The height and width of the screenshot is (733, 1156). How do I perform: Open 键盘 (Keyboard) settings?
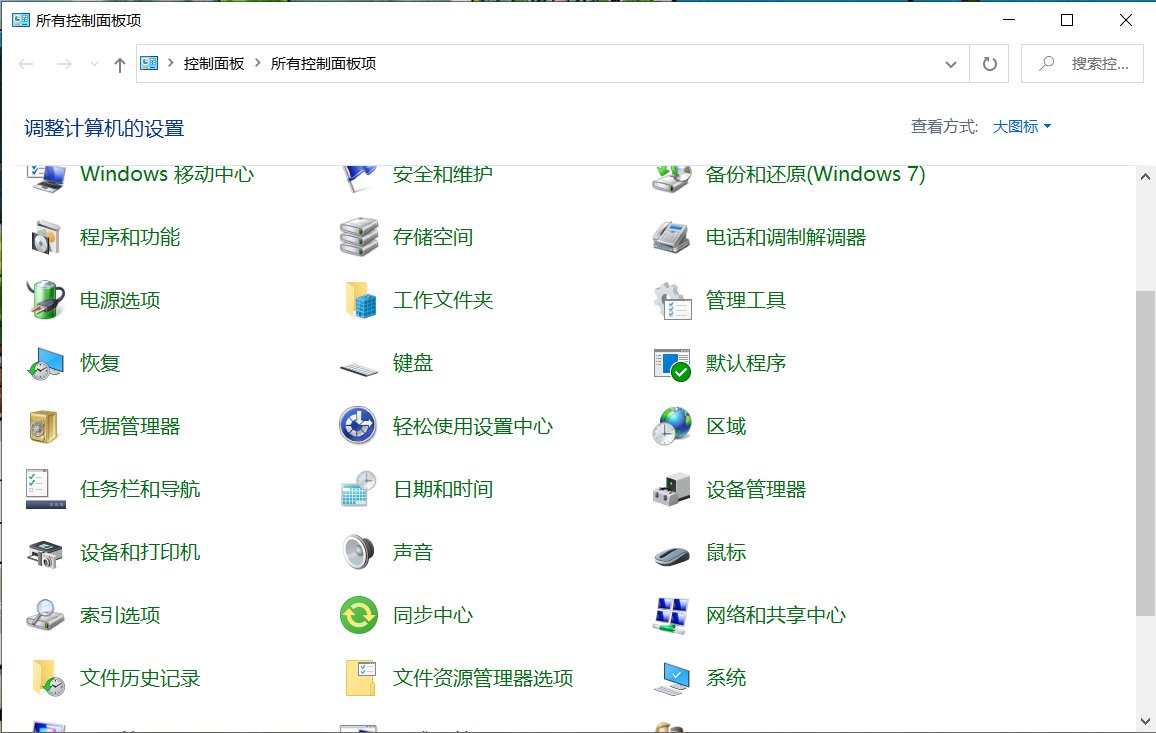click(x=412, y=362)
